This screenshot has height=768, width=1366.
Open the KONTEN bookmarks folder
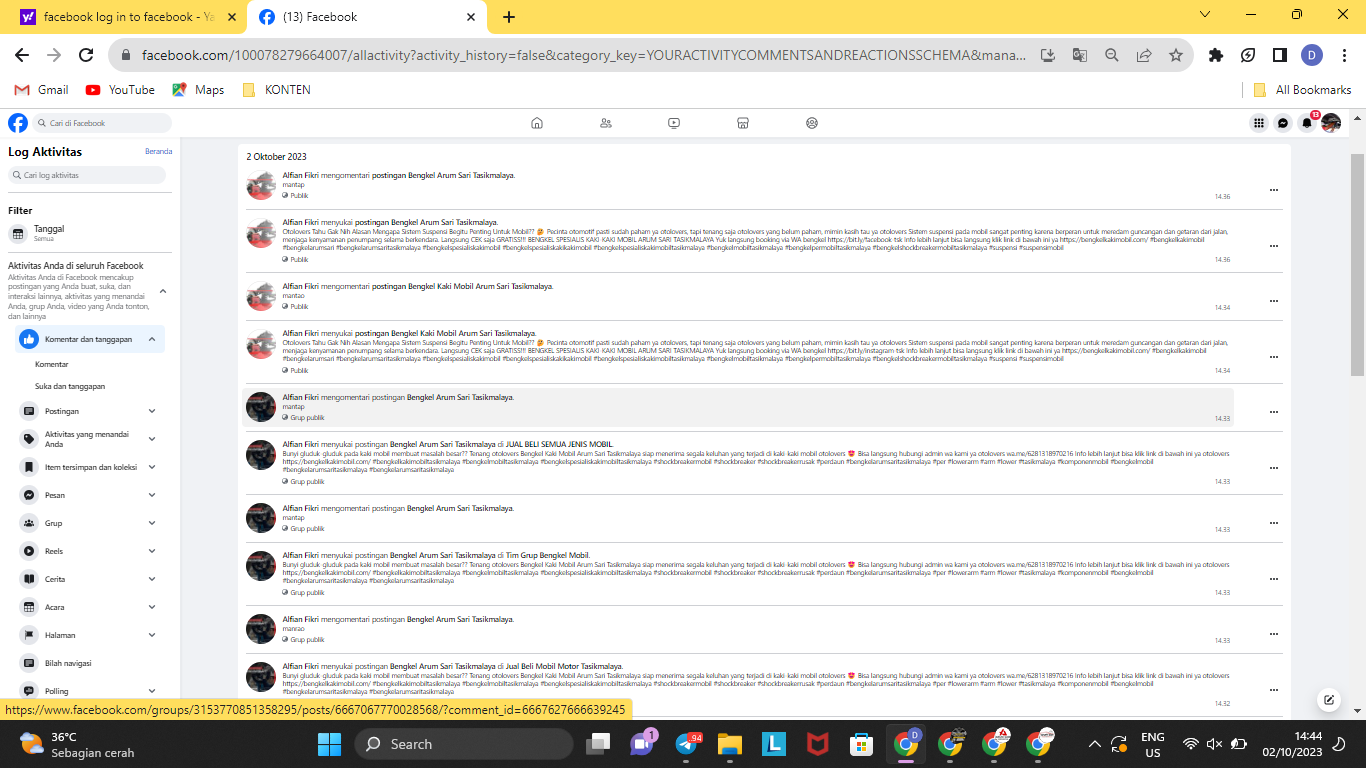tap(277, 90)
